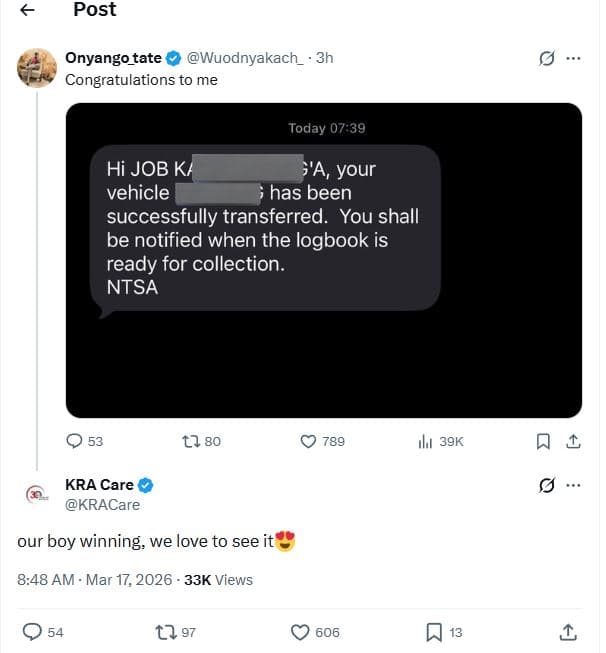Screen dimensions: 606x653
Task: Open Grok icon on Onyango_tate's post
Action: (547, 58)
